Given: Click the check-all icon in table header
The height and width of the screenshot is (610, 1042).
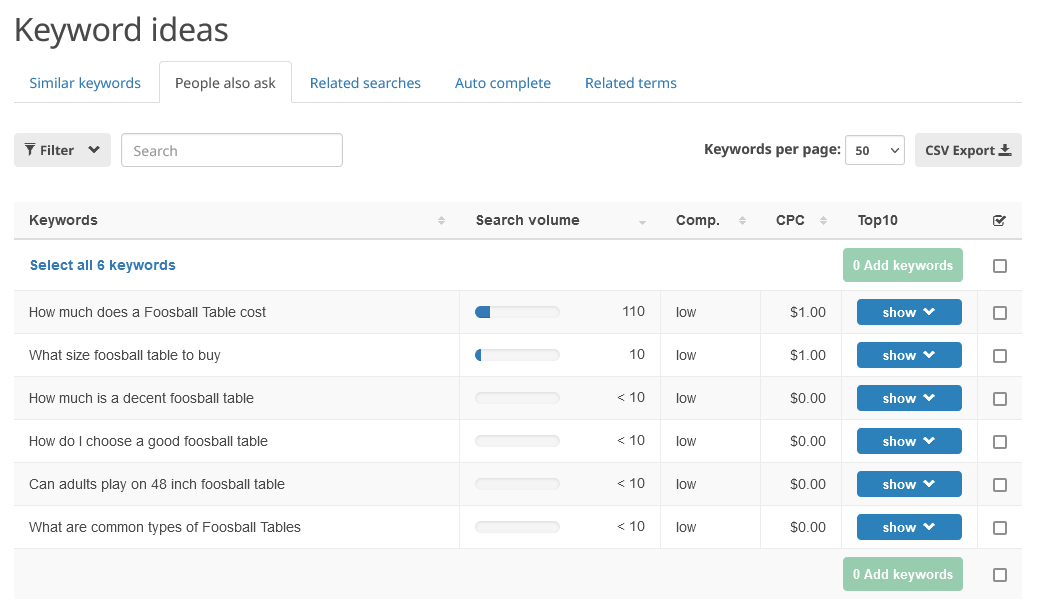Looking at the screenshot, I should (x=999, y=221).
